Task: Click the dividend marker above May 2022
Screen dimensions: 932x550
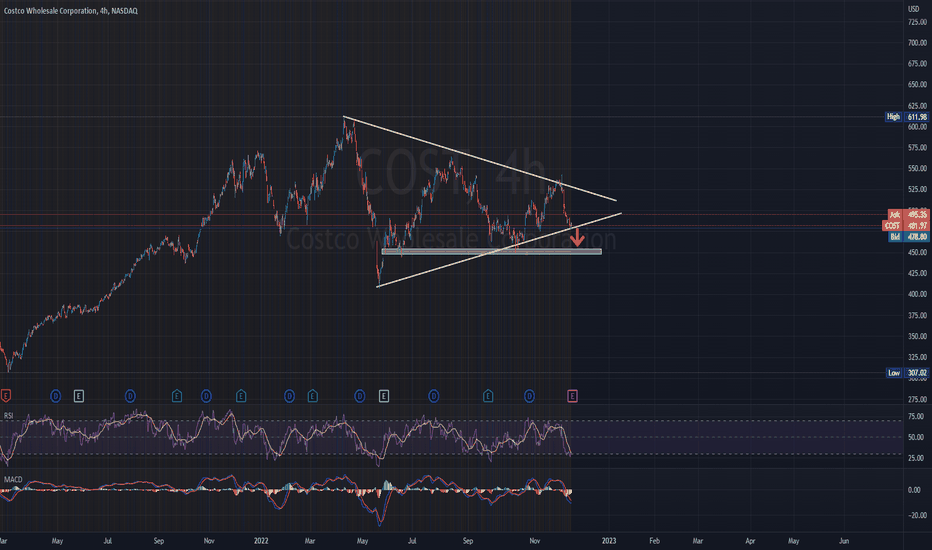Action: pyautogui.click(x=360, y=396)
